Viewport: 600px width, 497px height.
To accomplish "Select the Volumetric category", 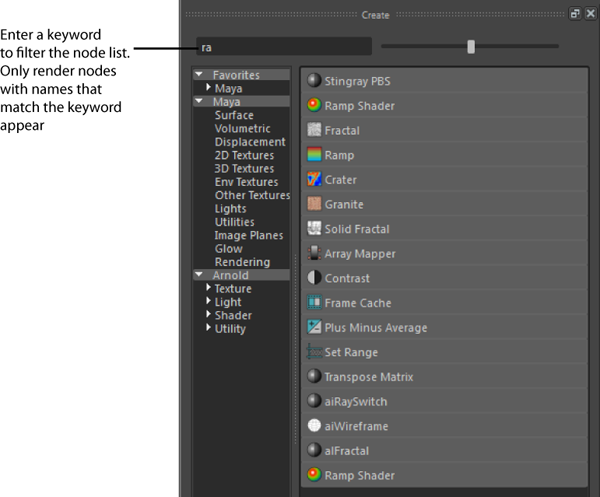I will coord(242,129).
